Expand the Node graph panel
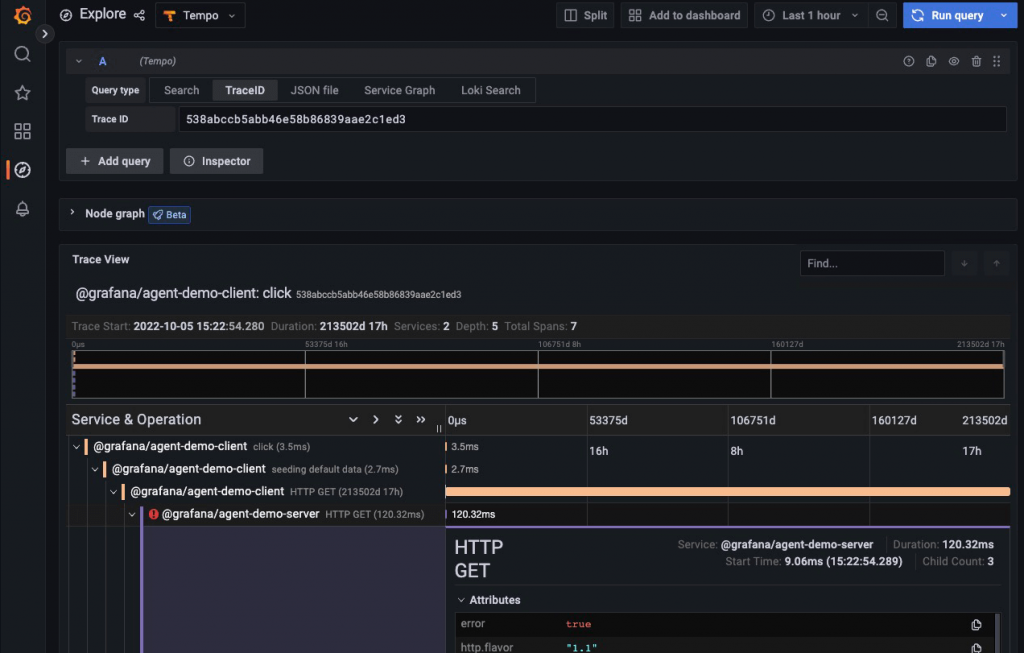 point(72,213)
